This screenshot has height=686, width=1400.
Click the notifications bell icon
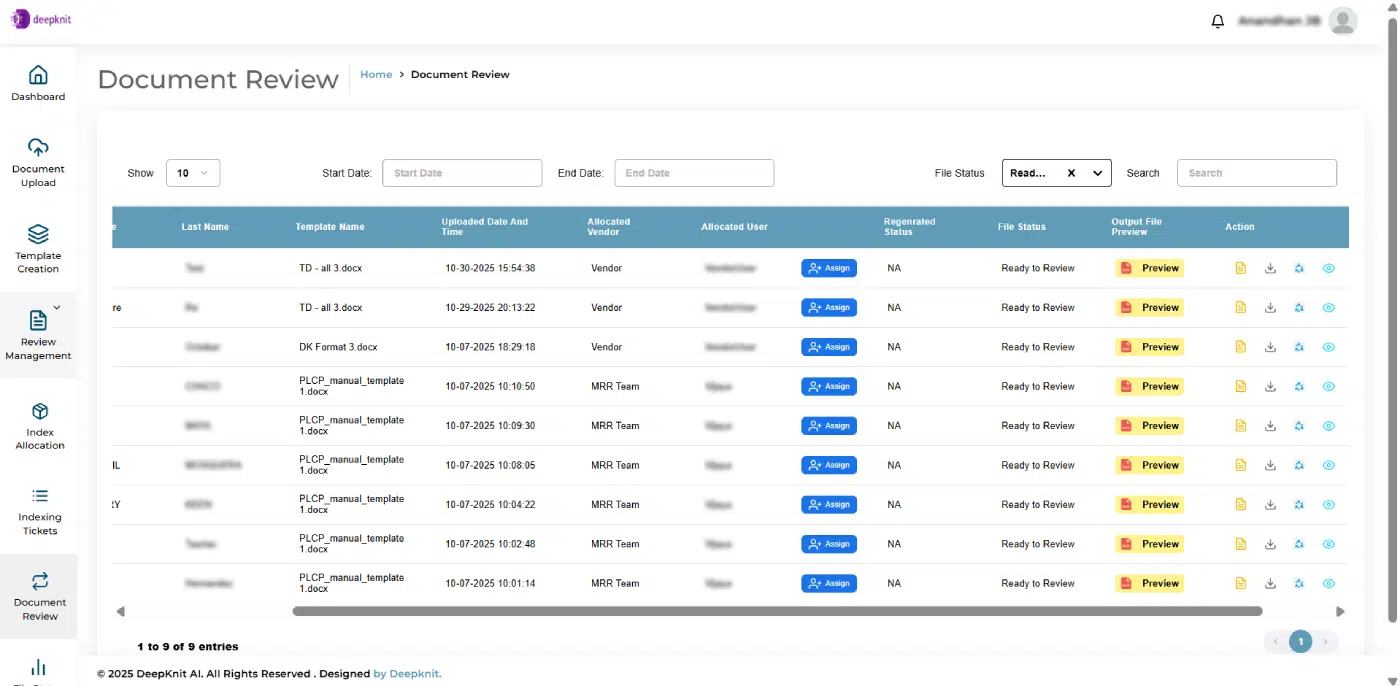1217,20
